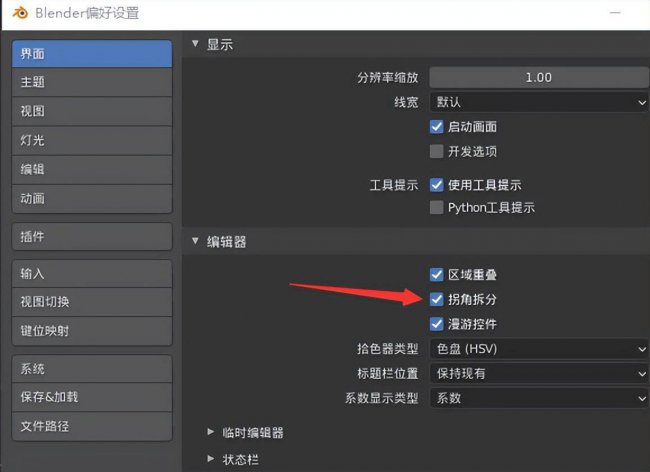
Task: Open the 拾色器类型 dropdown 色盘 (HSV)
Action: (539, 349)
